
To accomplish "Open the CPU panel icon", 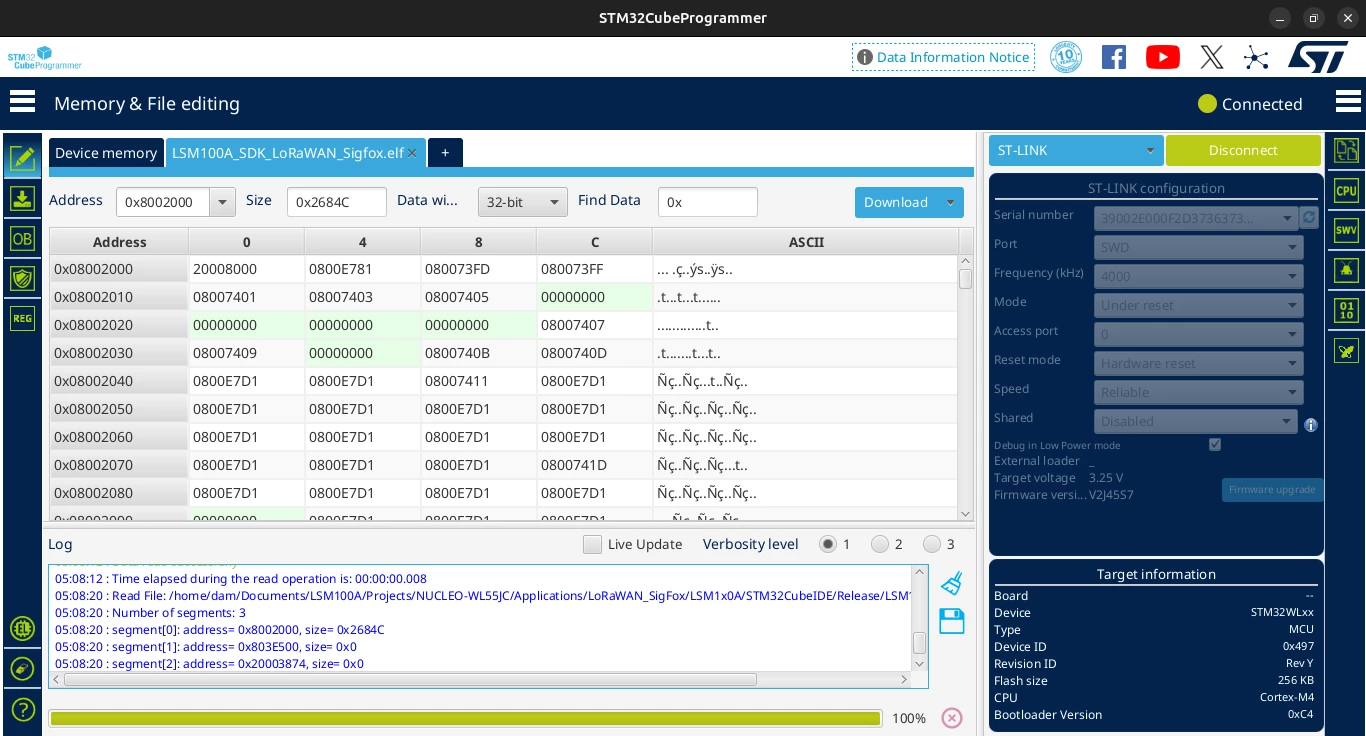I will (1346, 190).
